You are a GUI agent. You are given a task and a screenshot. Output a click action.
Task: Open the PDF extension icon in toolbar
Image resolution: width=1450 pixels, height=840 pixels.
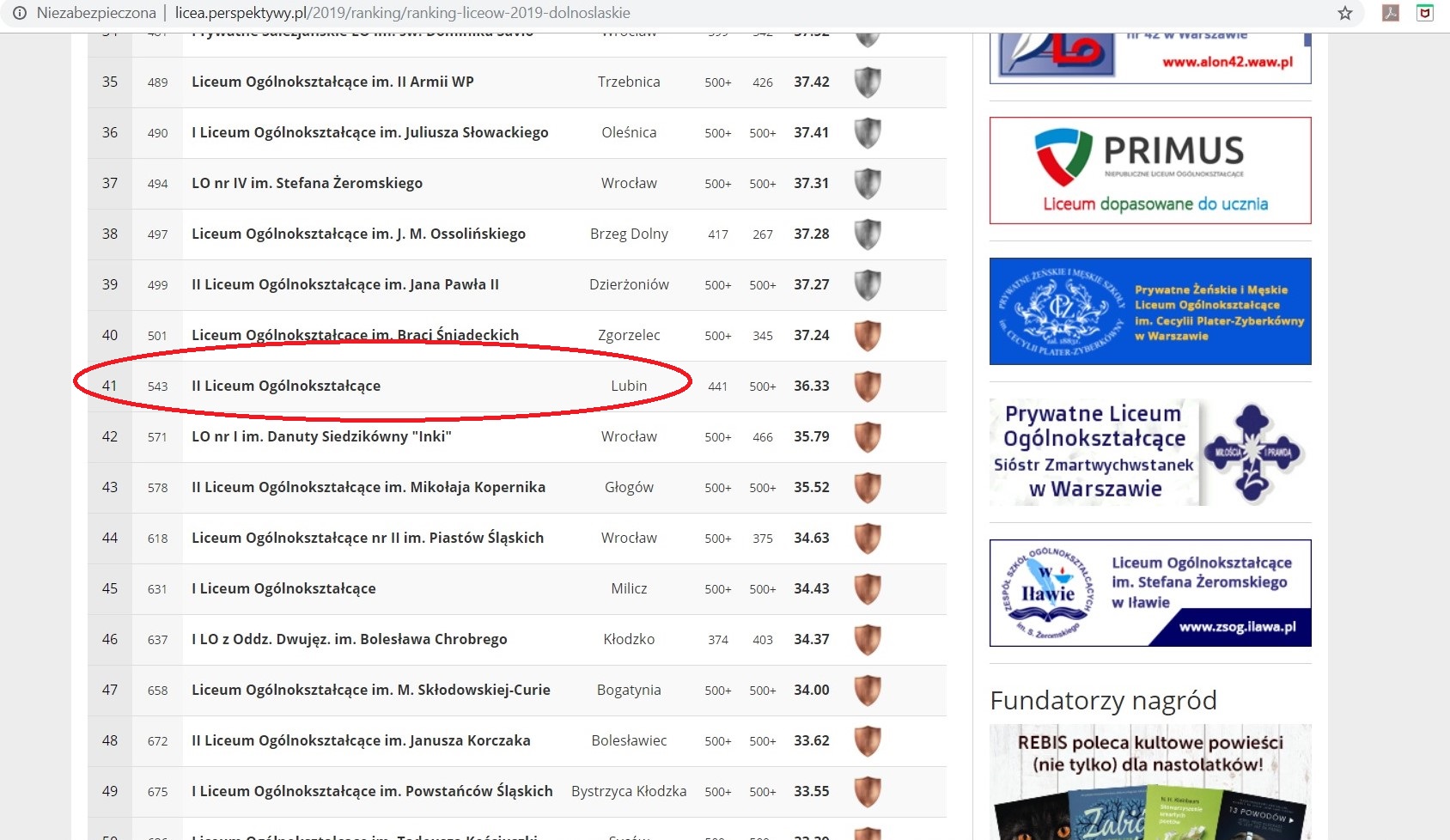point(1391,13)
